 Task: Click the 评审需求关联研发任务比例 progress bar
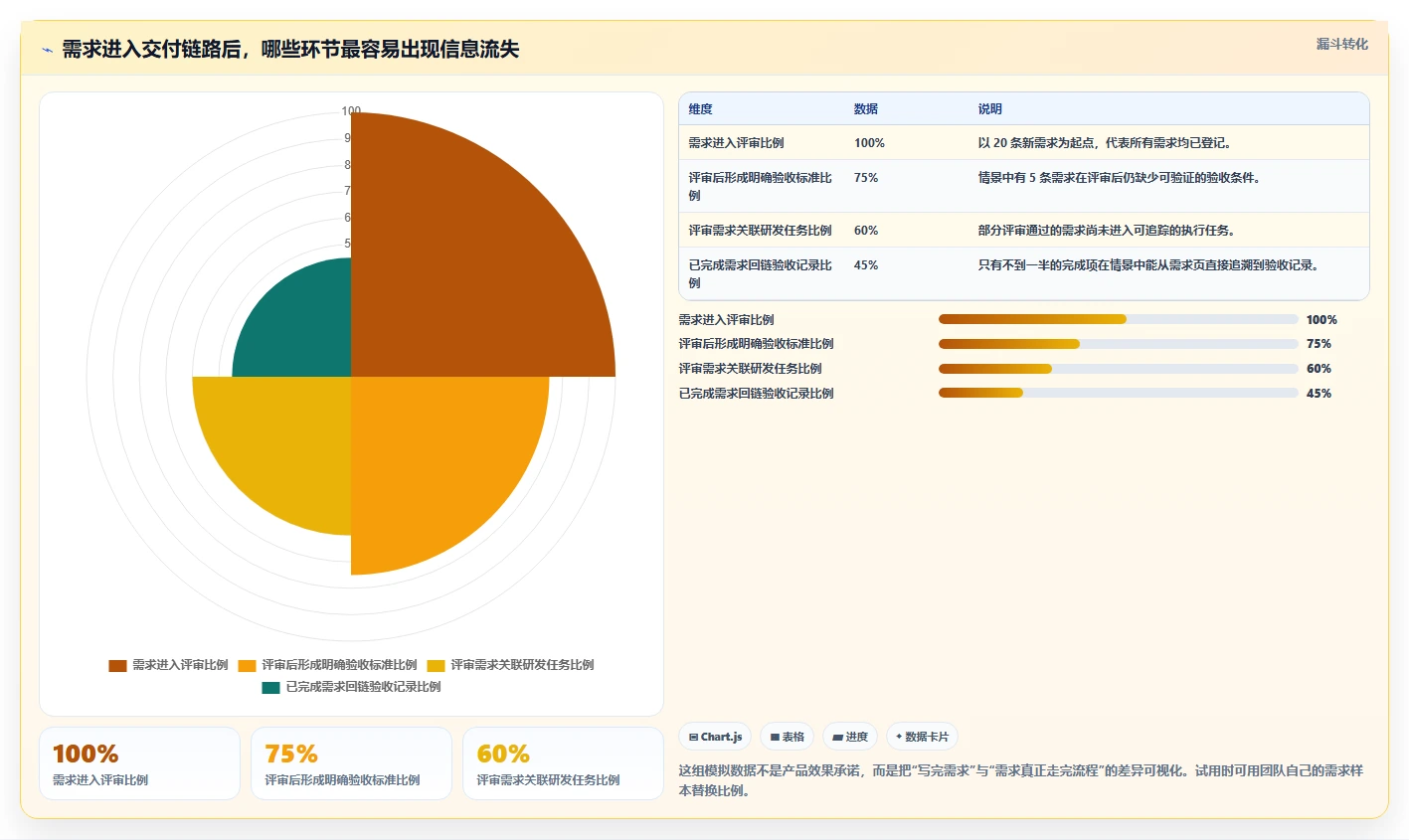[x=1119, y=369]
